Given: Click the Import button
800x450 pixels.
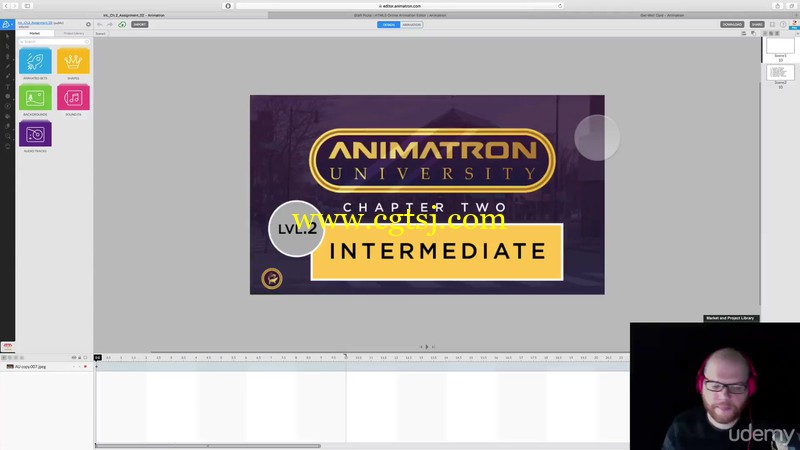Looking at the screenshot, I should (x=140, y=24).
